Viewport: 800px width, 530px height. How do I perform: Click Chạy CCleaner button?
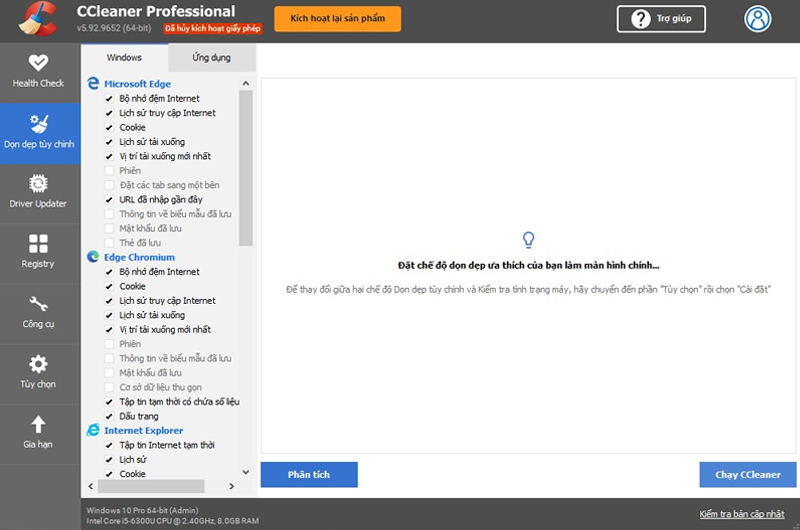point(748,475)
